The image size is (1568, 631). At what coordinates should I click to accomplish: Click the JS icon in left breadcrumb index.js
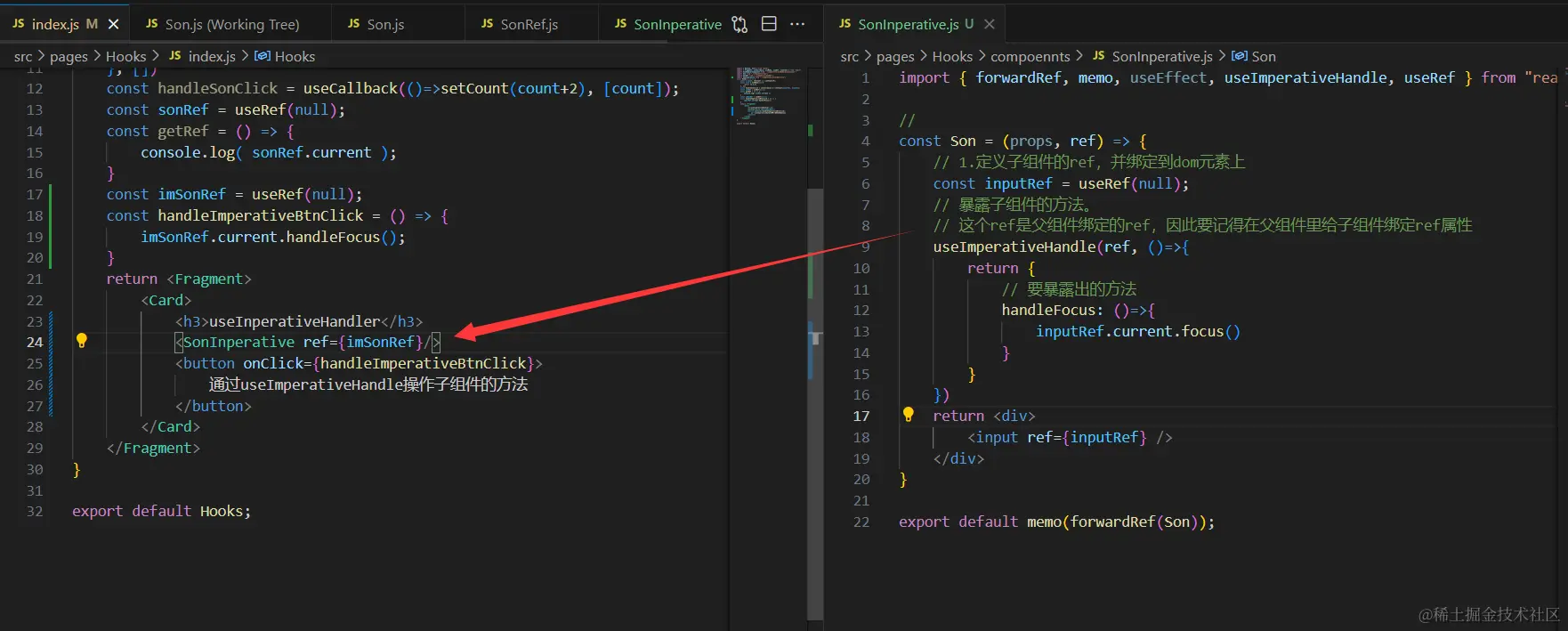[175, 56]
